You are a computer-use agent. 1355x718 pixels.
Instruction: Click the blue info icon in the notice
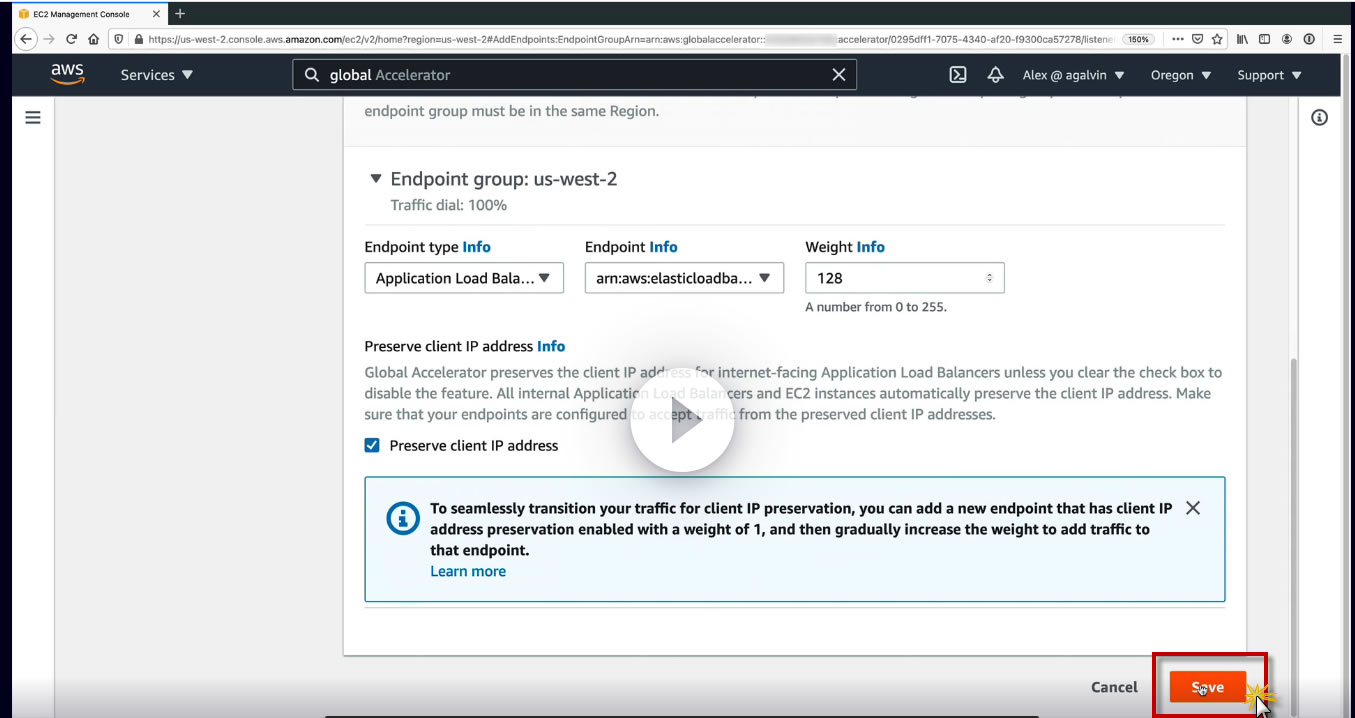402,518
